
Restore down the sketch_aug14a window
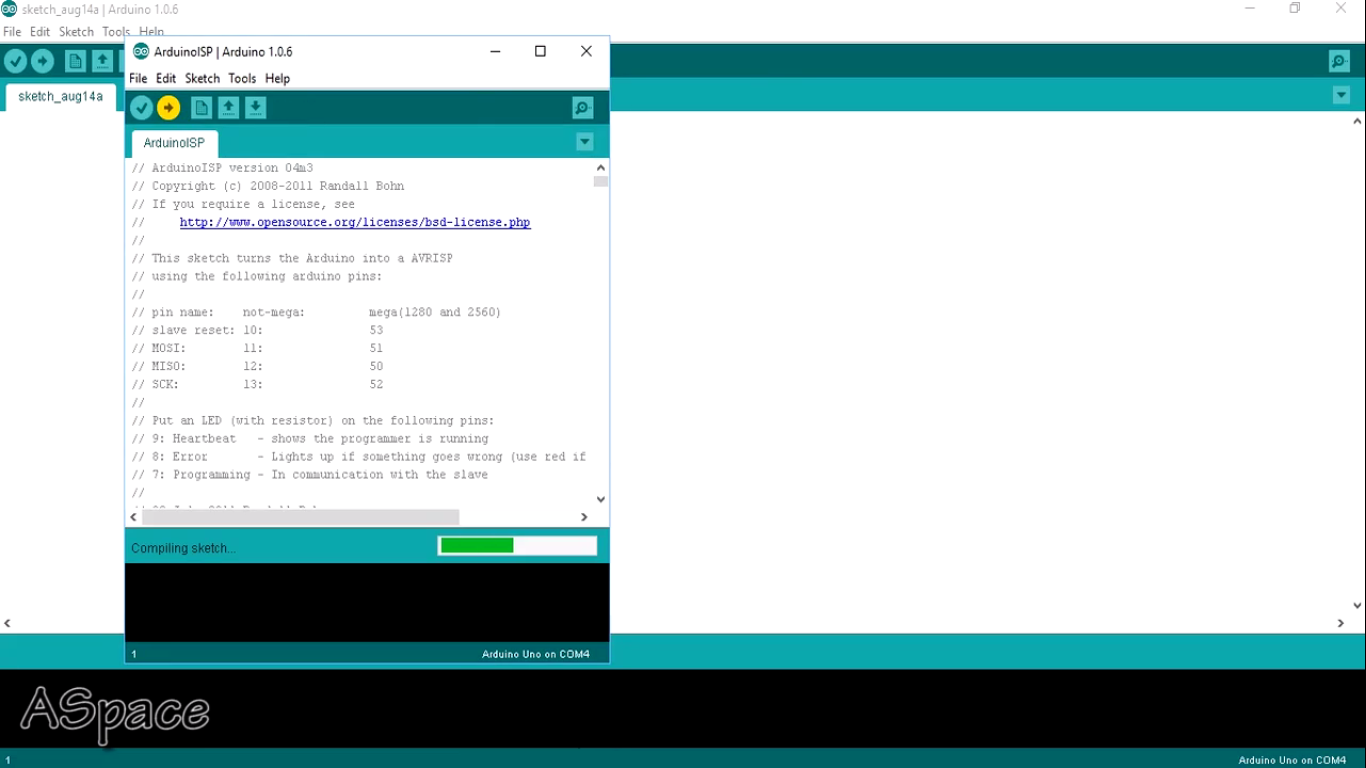[1295, 8]
